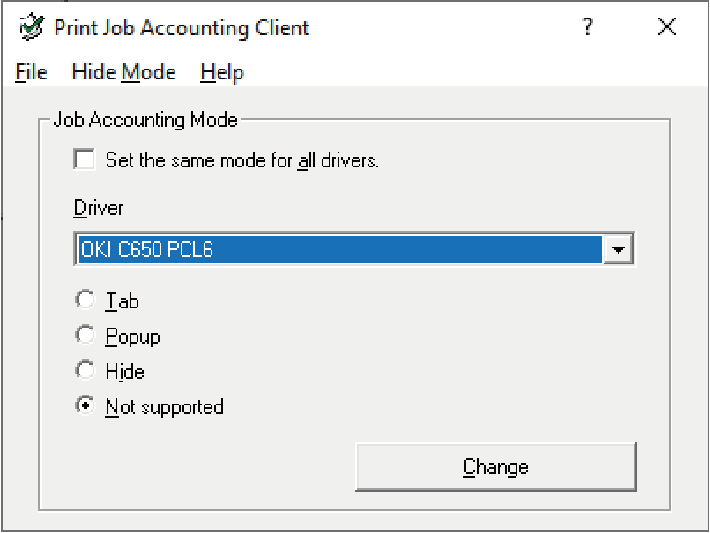Screen dimensions: 710x533
Task: Pick the Hide radio button
Action: (85, 371)
